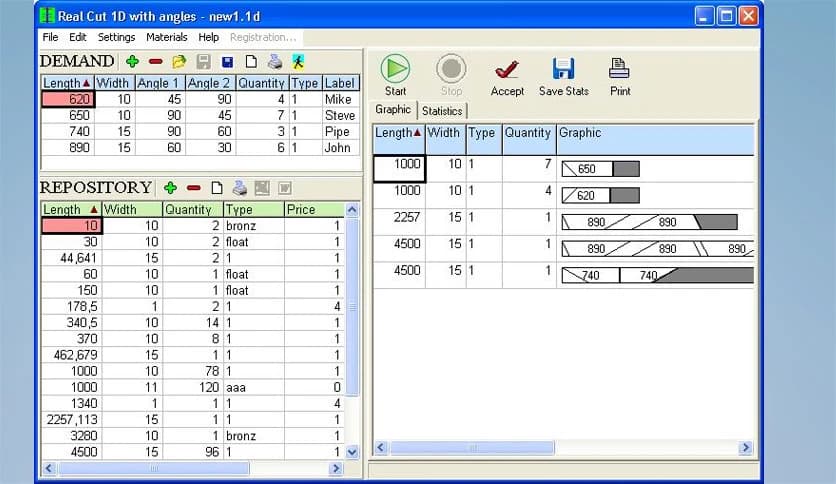Add a new row in DEMAND
The image size is (836, 484).
tap(132, 62)
